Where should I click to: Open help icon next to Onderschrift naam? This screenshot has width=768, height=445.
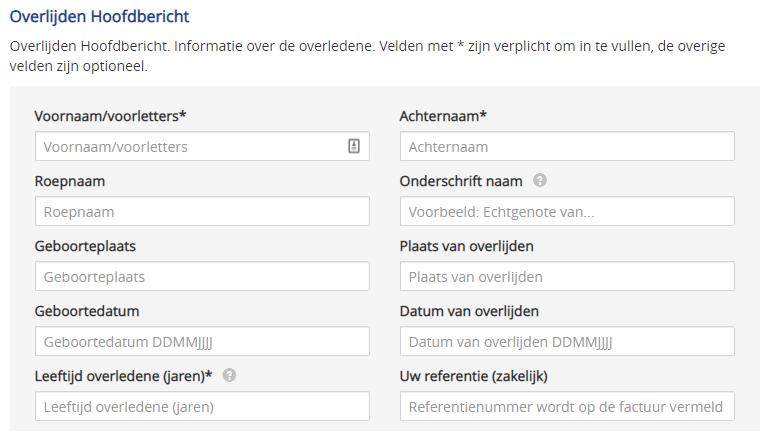539,180
